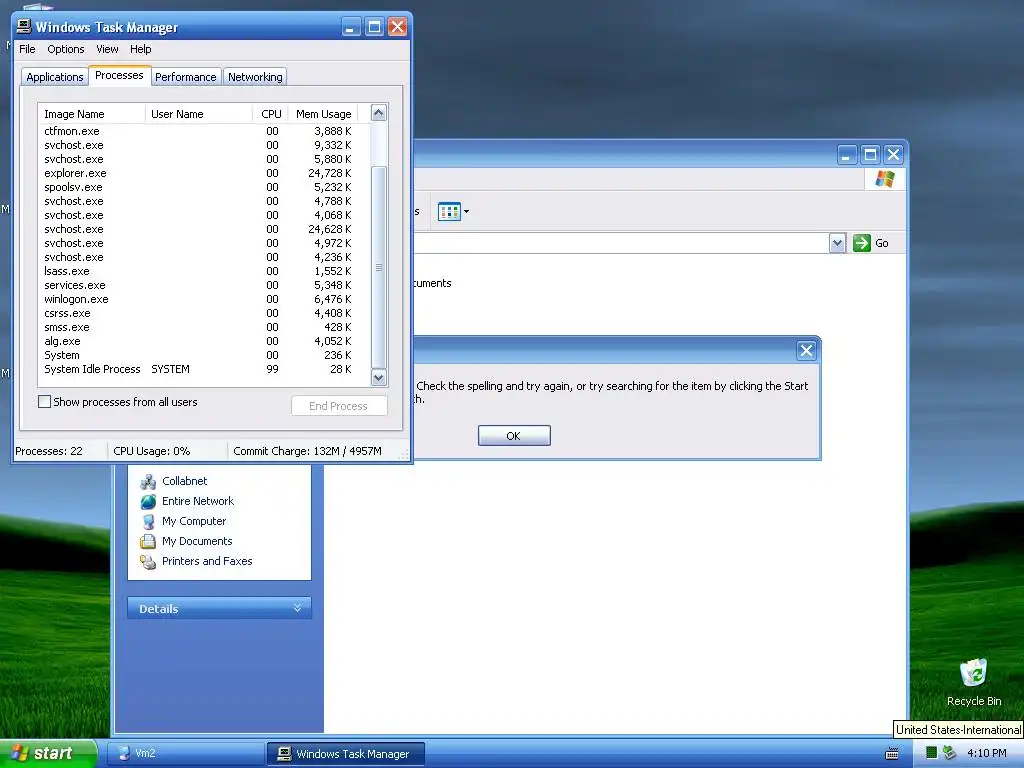
Task: Click the Start button
Action: click(48, 753)
